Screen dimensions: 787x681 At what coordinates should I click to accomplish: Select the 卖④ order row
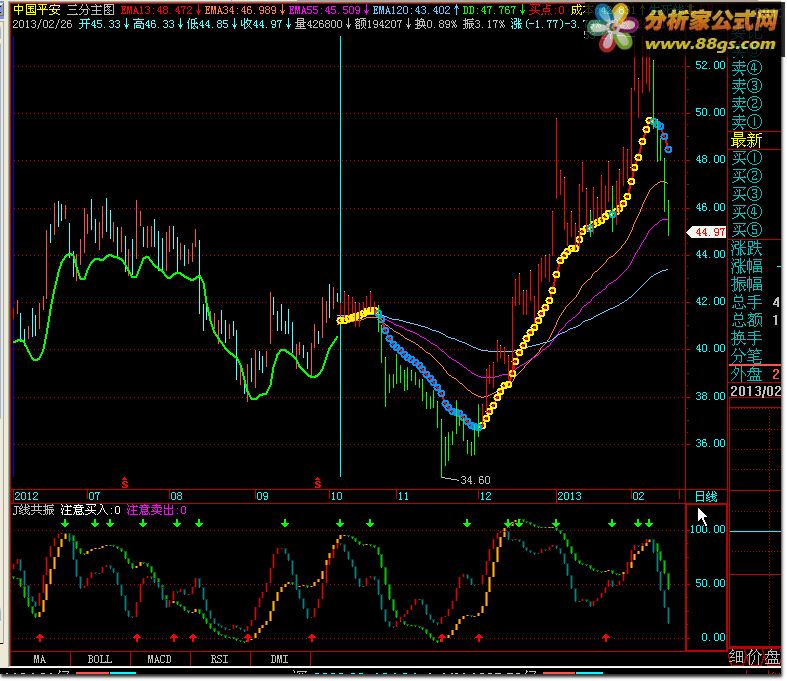(747, 68)
